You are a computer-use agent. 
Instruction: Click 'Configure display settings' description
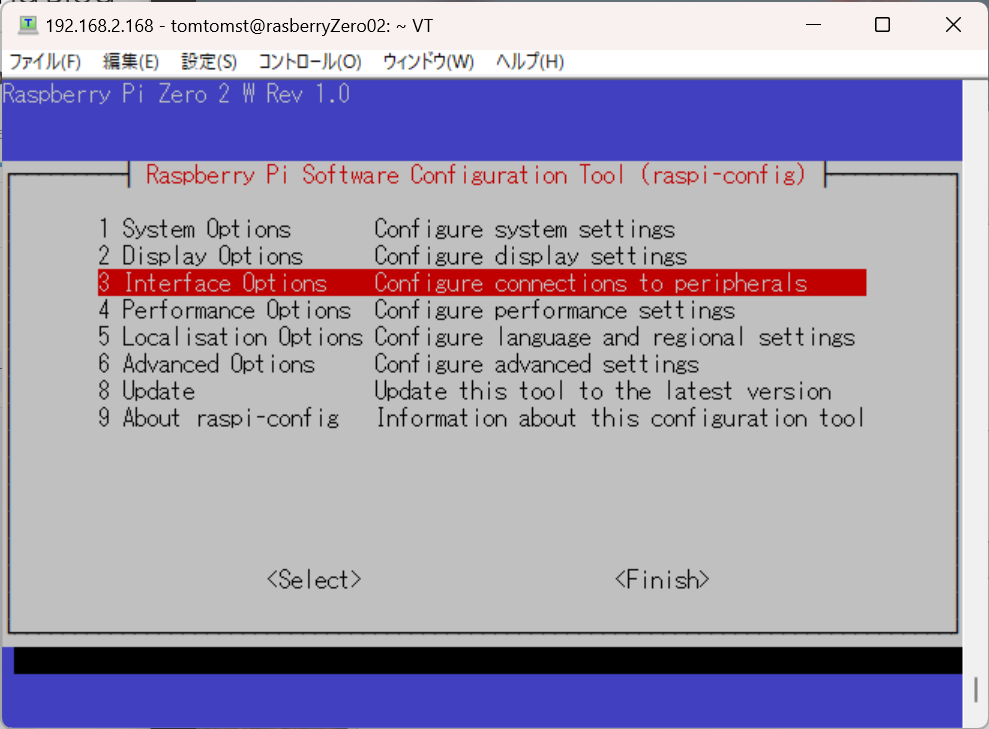530,256
